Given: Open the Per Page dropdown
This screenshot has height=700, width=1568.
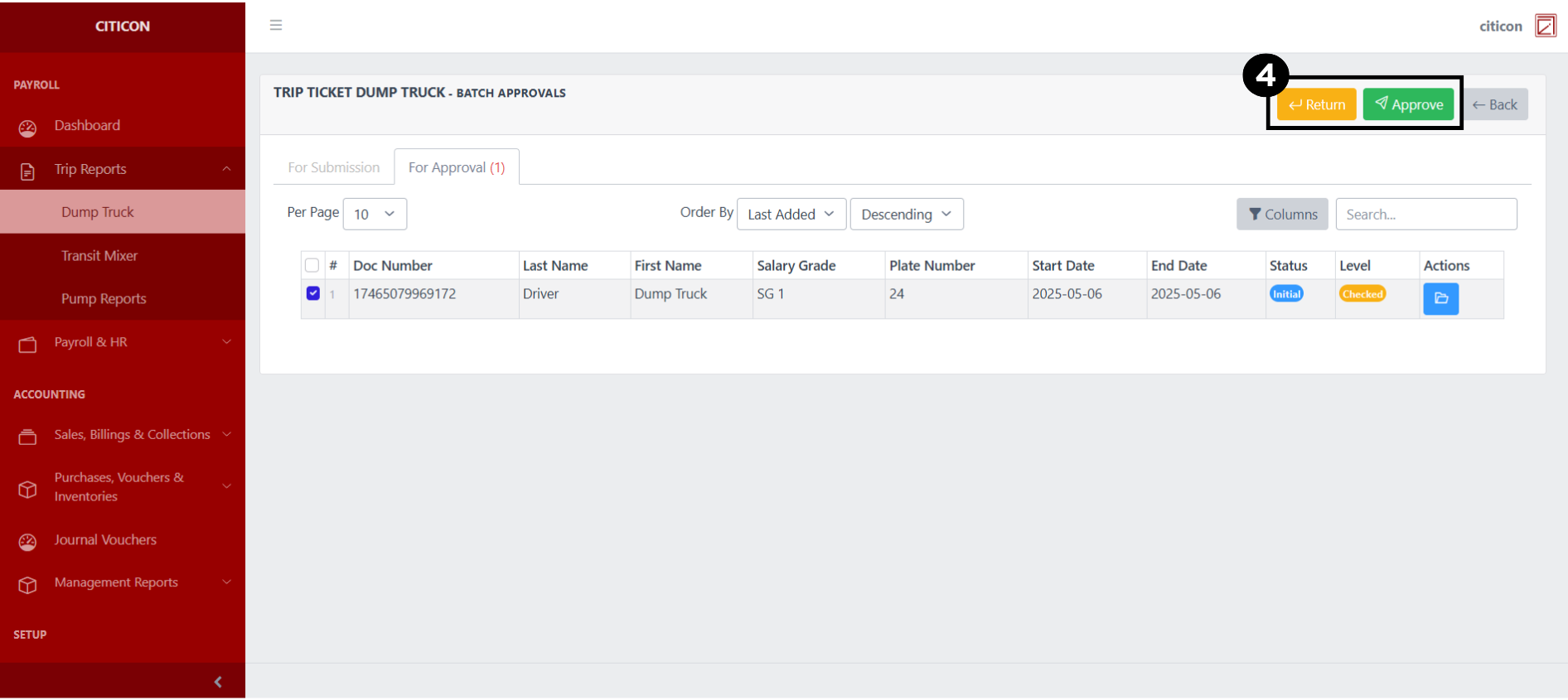Looking at the screenshot, I should [375, 215].
